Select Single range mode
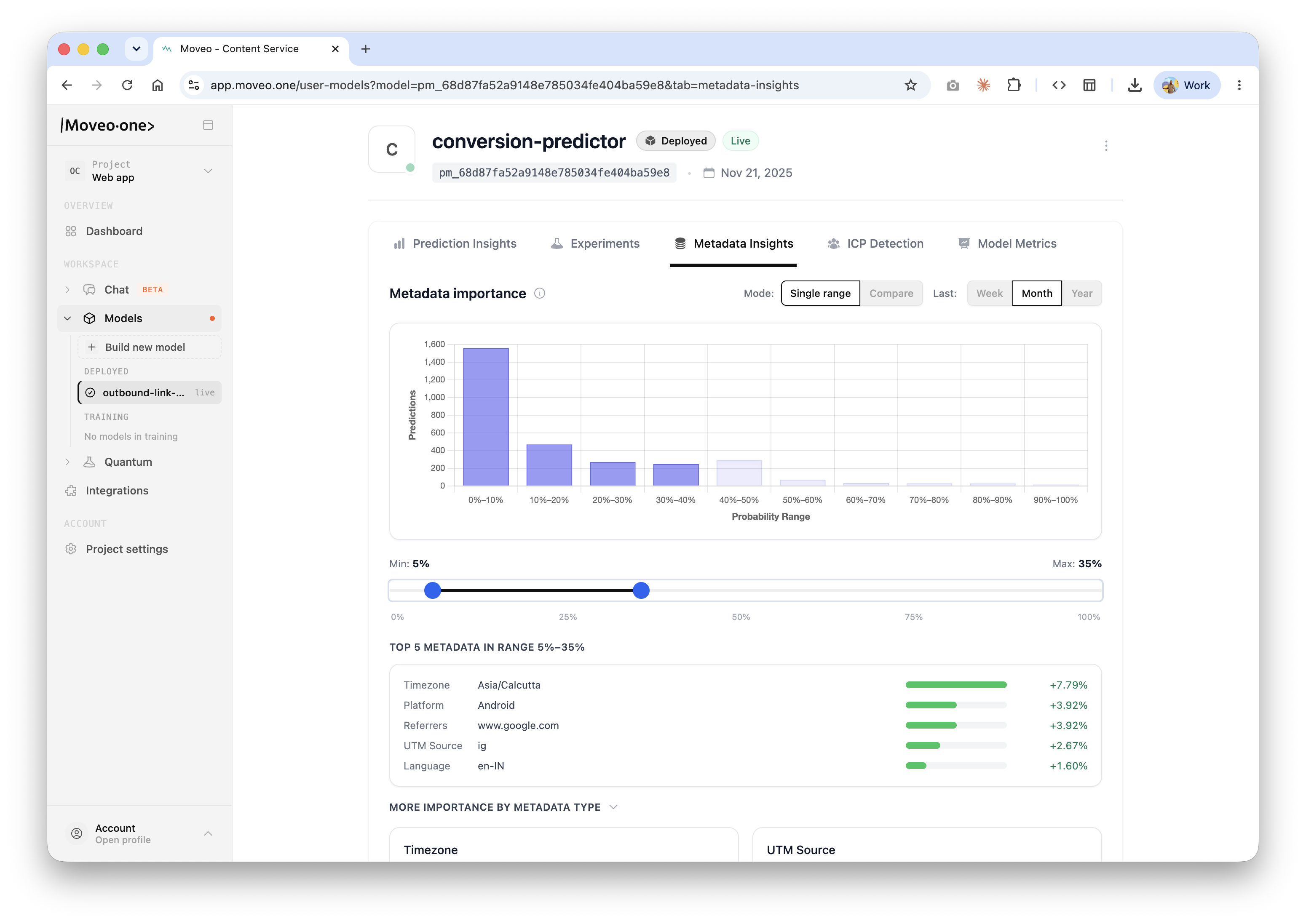The width and height of the screenshot is (1306, 924). point(820,293)
